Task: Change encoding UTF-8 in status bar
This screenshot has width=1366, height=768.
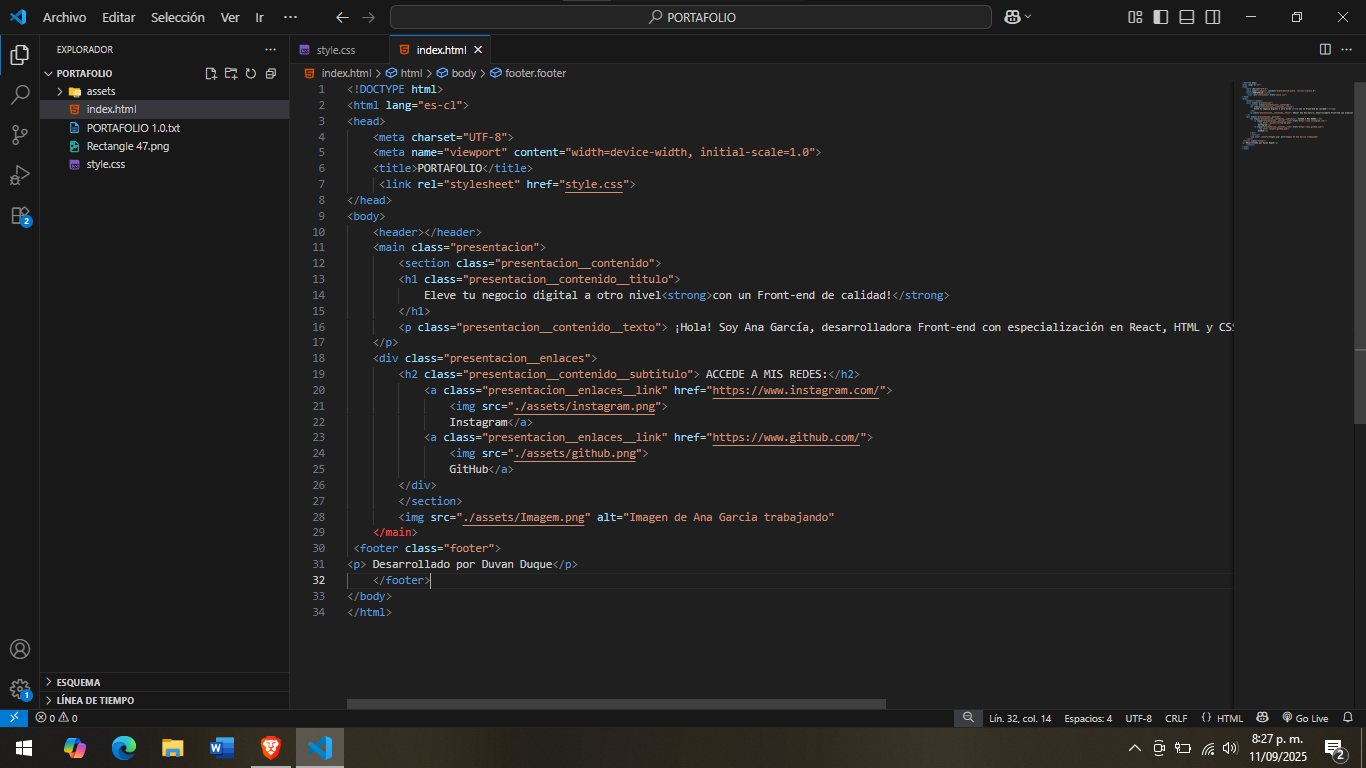Action: coord(1138,718)
